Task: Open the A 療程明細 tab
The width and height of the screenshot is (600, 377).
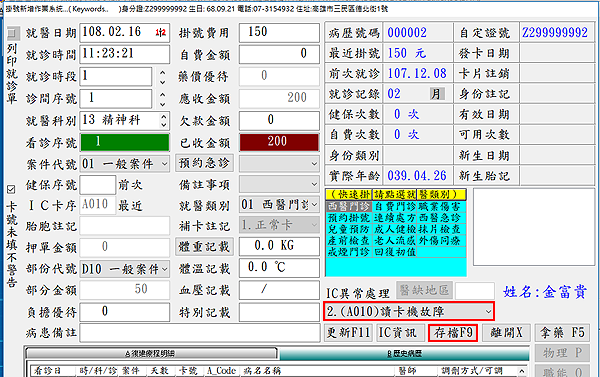Action: [150, 354]
